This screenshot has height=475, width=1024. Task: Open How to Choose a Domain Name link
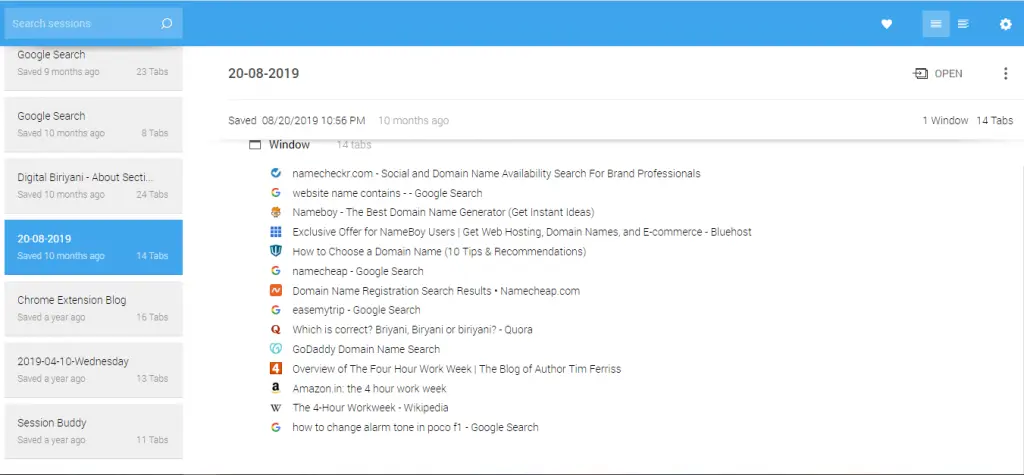[x=439, y=251]
